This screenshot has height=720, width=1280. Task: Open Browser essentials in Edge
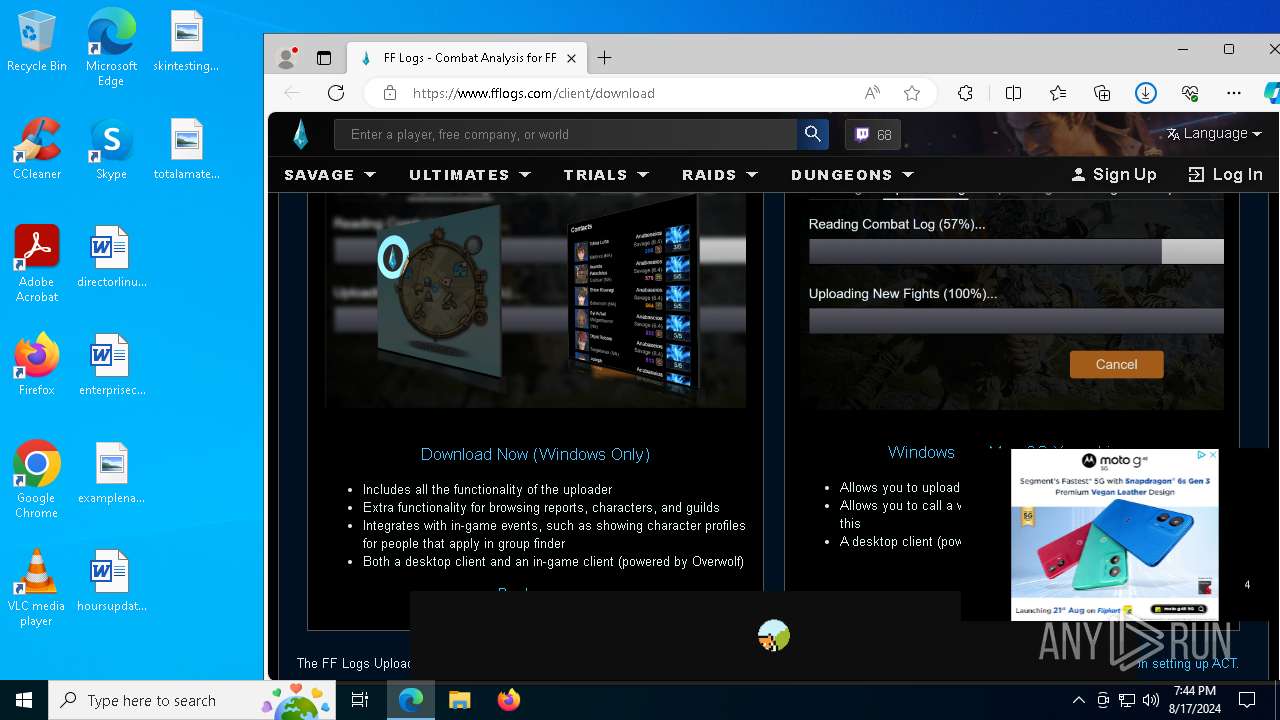[1190, 93]
